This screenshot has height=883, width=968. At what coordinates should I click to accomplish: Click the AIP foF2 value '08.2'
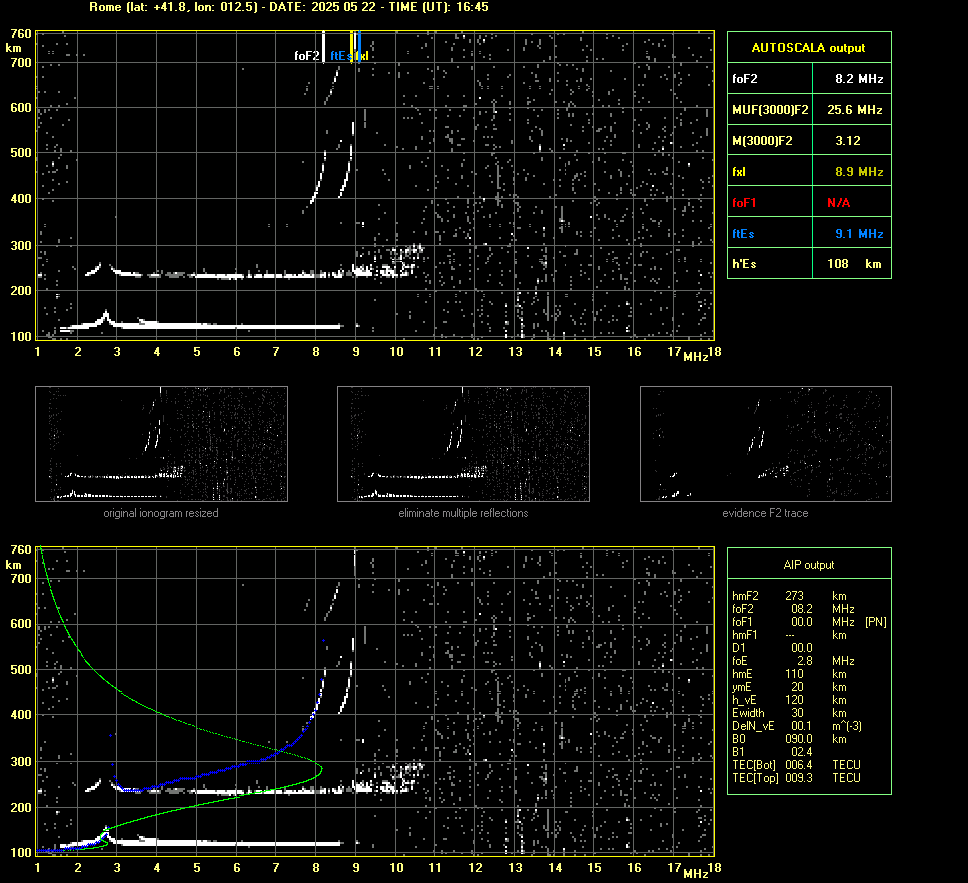point(801,609)
